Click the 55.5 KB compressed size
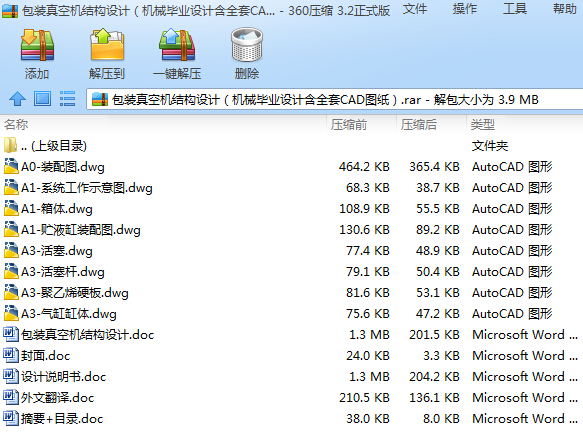 tap(438, 209)
